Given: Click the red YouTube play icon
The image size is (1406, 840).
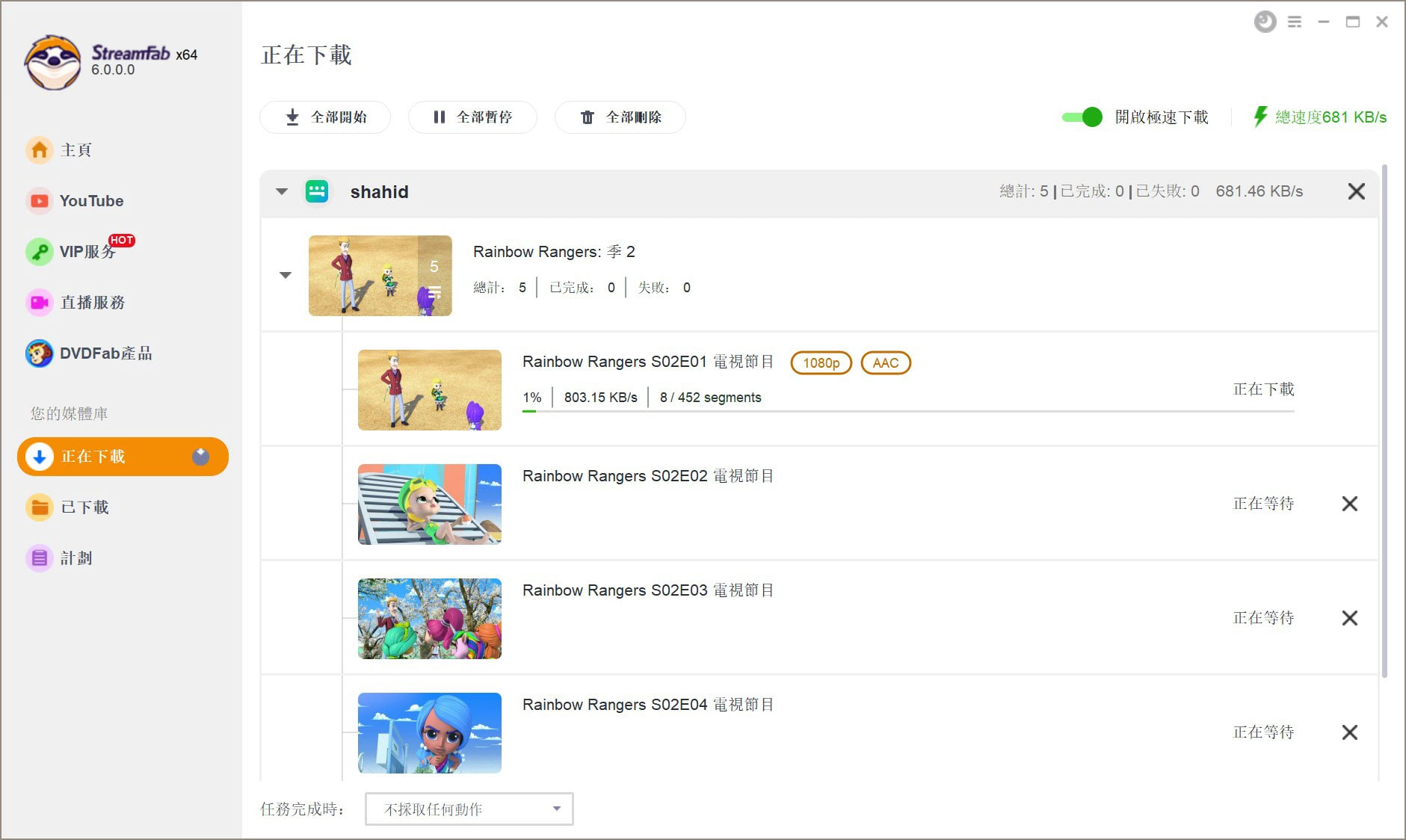Looking at the screenshot, I should pos(40,201).
